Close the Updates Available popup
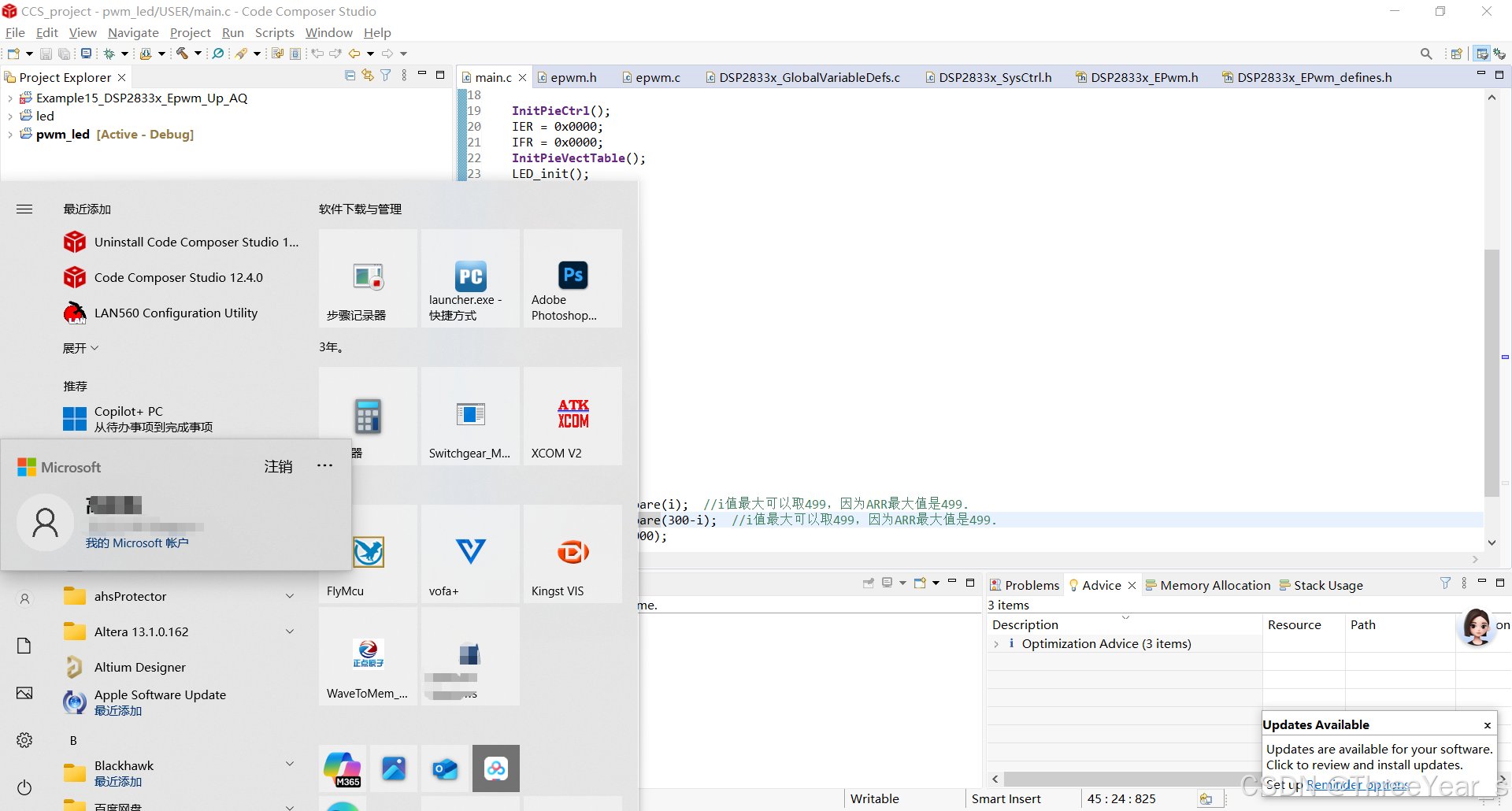Screen dimensions: 1512x811 [x=1487, y=725]
